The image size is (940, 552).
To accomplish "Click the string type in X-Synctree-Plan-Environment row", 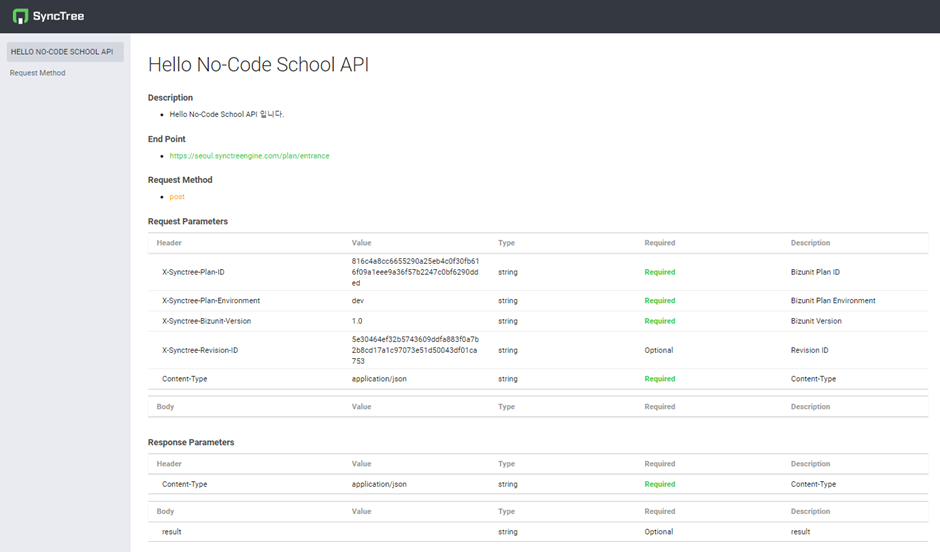I will point(508,301).
